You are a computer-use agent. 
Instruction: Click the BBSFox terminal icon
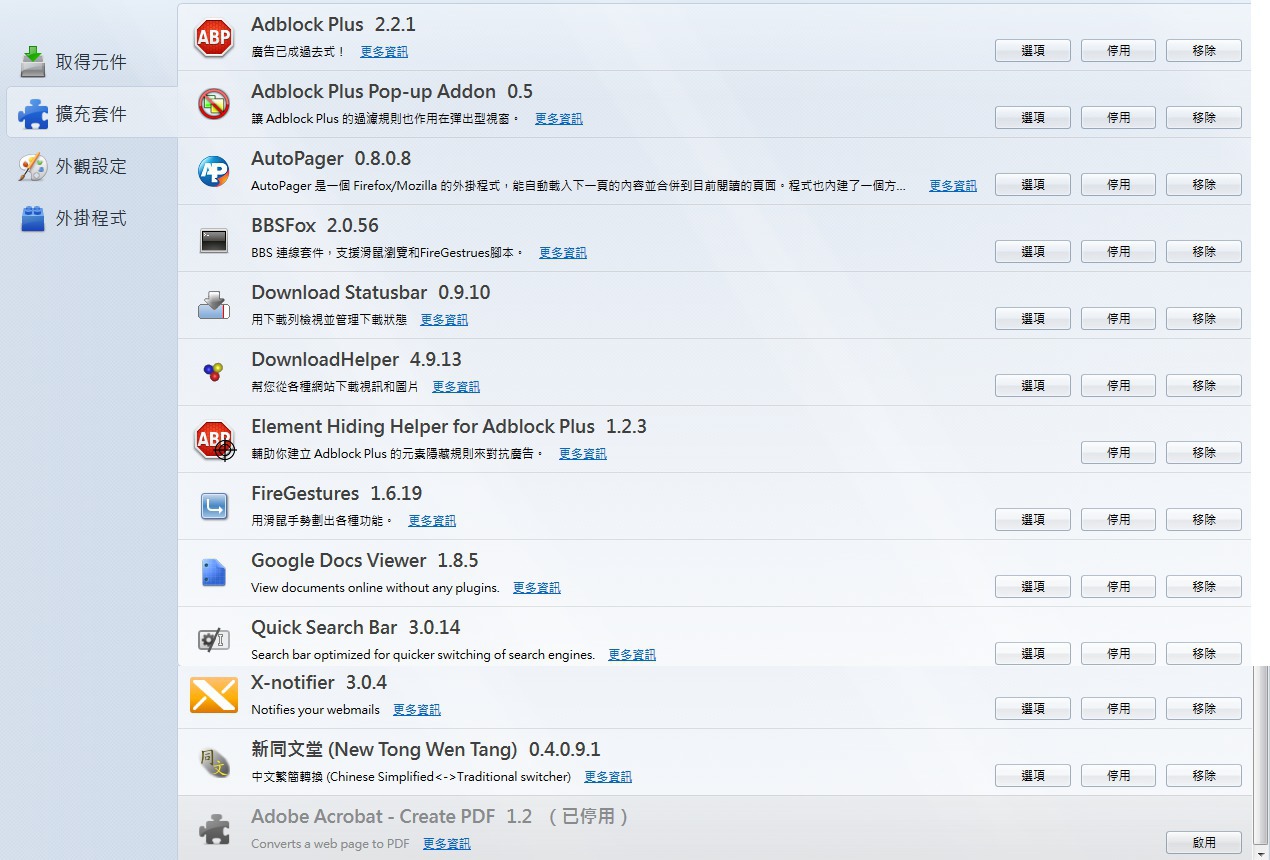pos(214,240)
